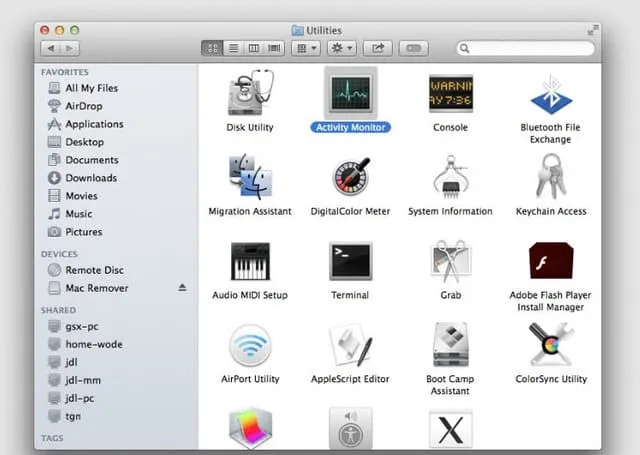This screenshot has width=640, height=455.
Task: Switch to icon view
Action: pyautogui.click(x=212, y=48)
